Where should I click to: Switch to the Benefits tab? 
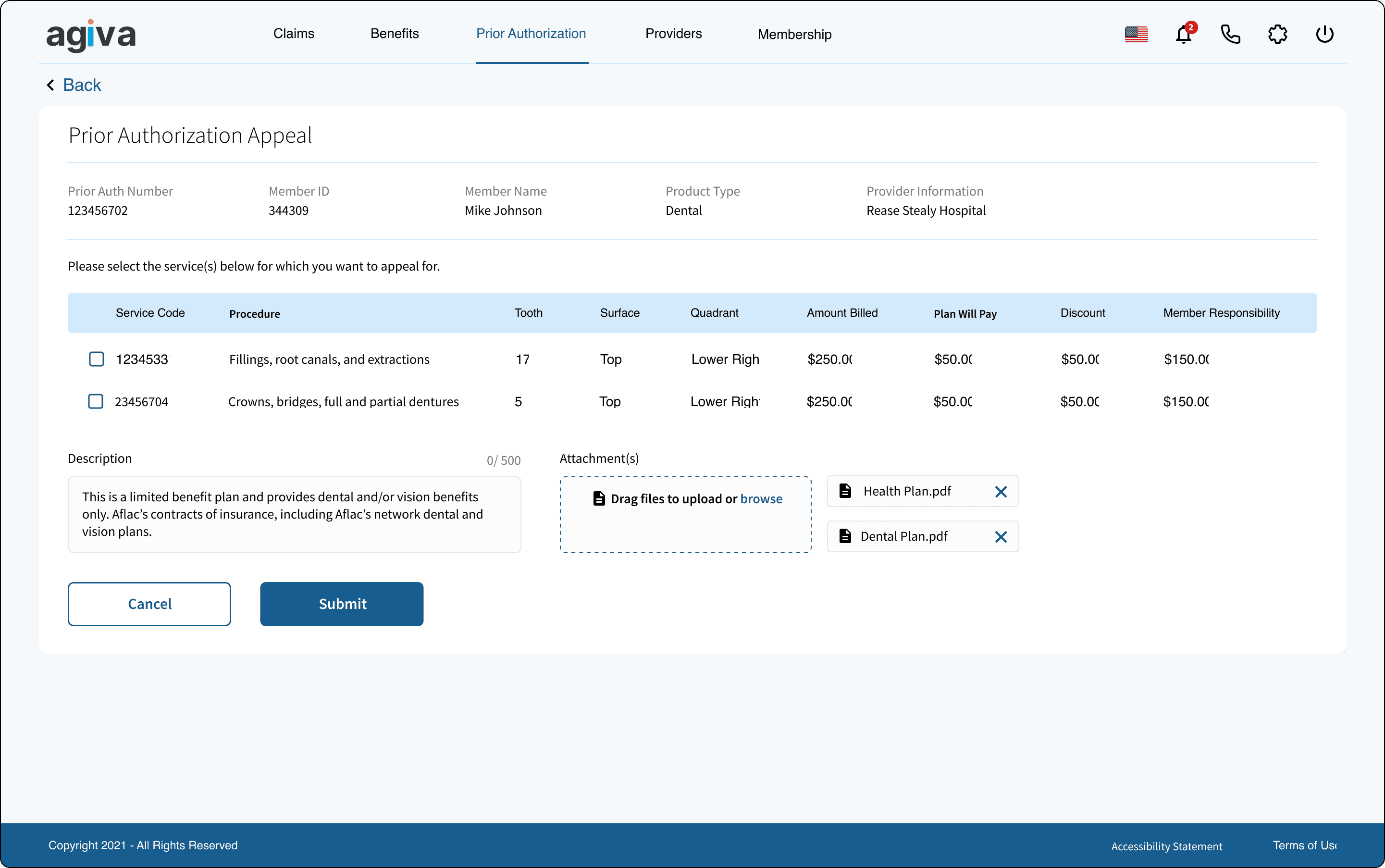click(x=395, y=34)
